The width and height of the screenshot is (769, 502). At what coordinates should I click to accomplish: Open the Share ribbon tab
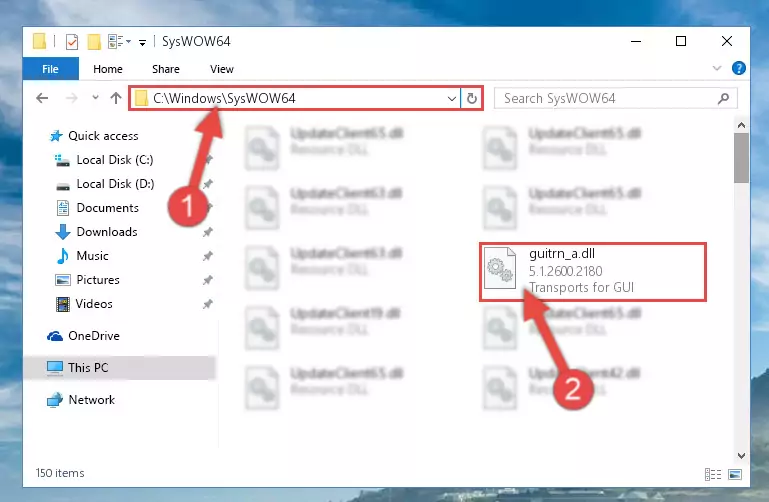pyautogui.click(x=166, y=69)
